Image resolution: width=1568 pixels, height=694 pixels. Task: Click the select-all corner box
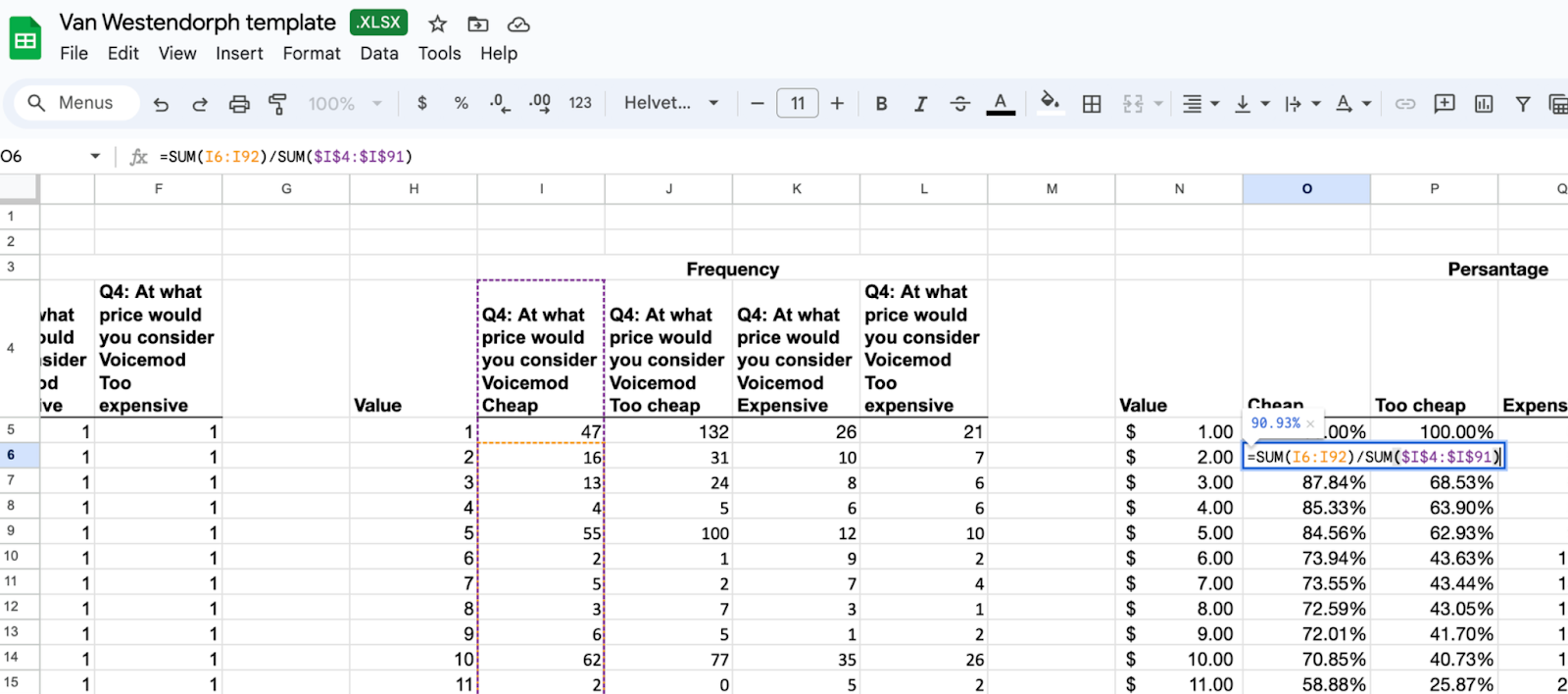pos(19,189)
